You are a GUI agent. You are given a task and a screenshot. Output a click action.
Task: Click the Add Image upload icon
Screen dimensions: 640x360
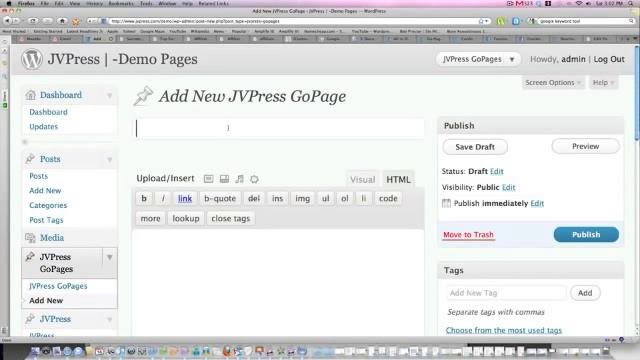click(x=209, y=179)
